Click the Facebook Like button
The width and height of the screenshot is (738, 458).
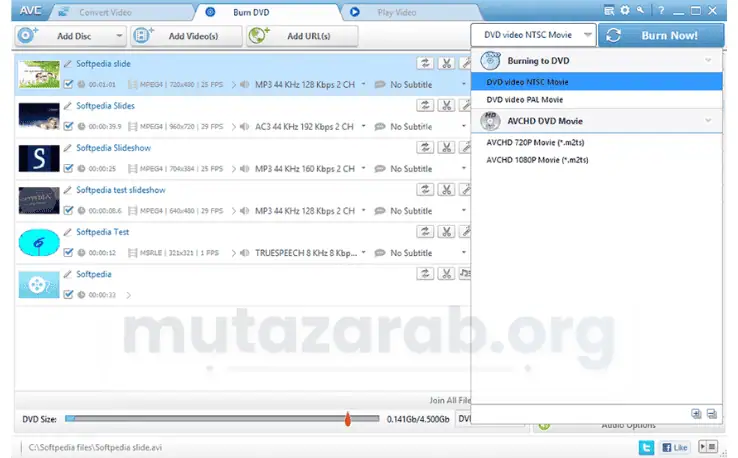pyautogui.click(x=674, y=447)
